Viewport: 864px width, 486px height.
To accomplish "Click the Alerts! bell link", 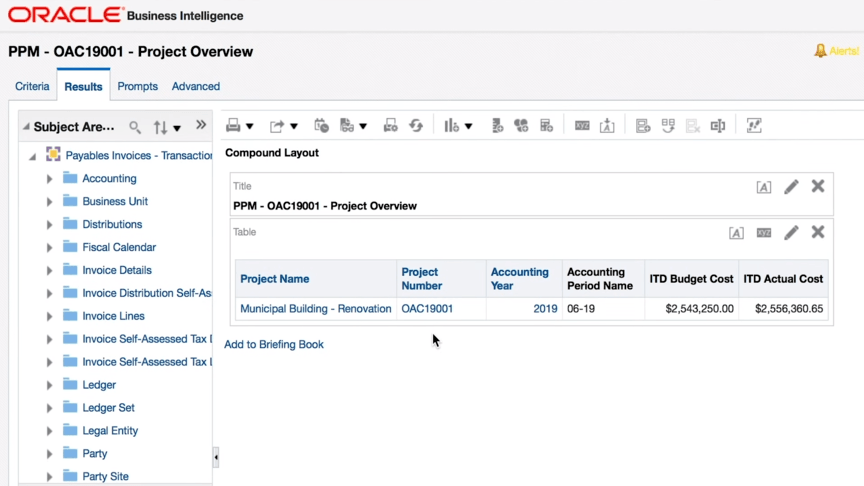I will point(836,51).
